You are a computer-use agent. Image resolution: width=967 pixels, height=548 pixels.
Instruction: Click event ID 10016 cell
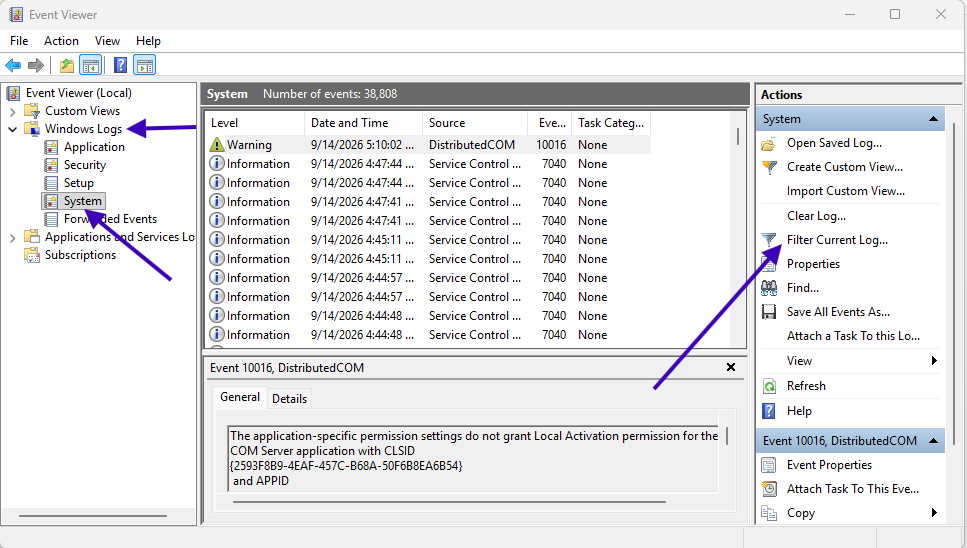(x=551, y=144)
